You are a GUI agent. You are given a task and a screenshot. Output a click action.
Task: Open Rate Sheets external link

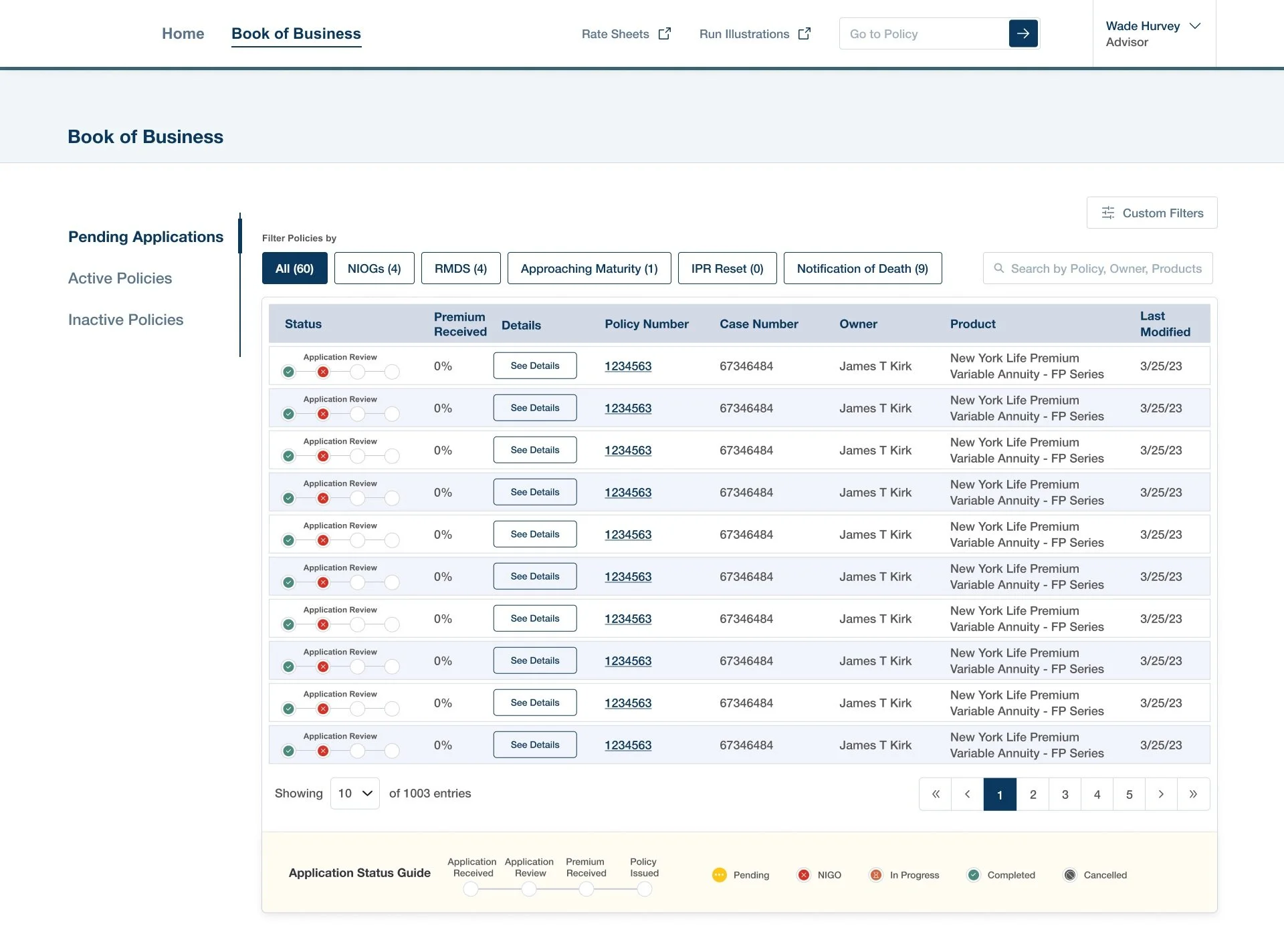(625, 34)
